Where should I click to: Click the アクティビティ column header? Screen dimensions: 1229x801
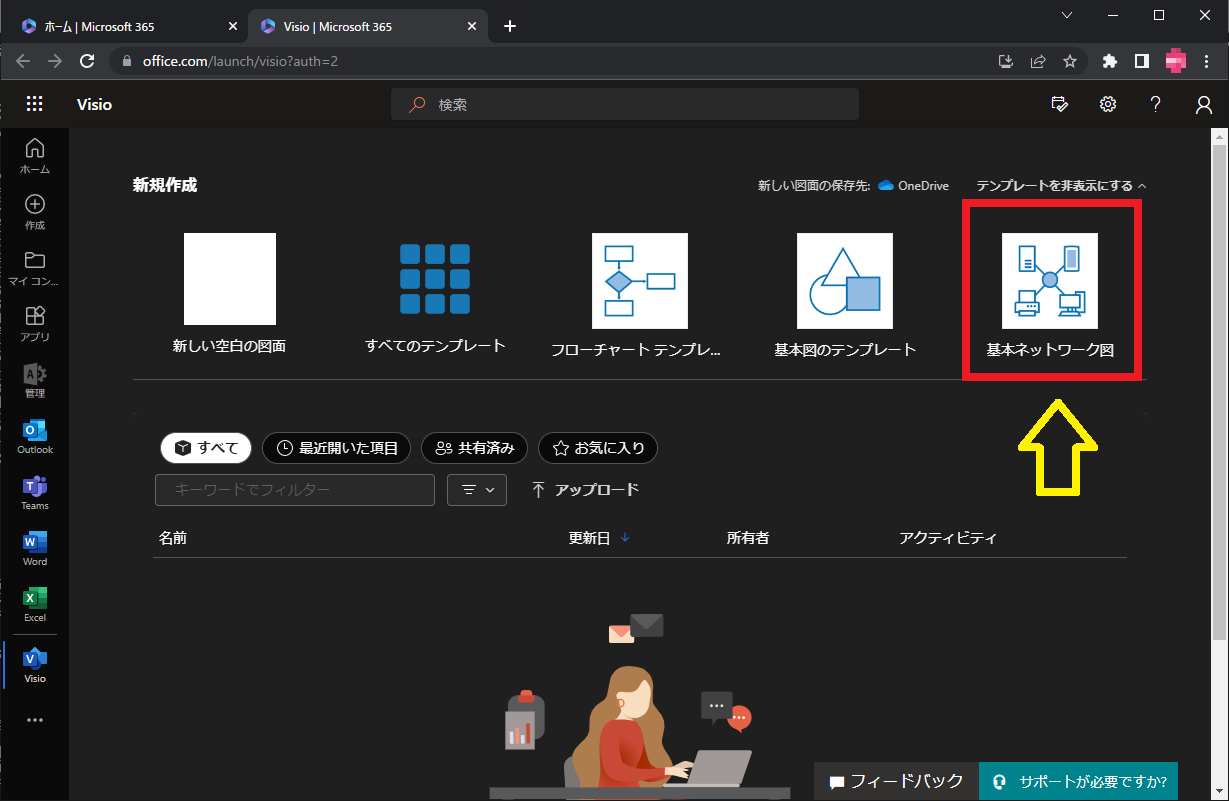(x=948, y=538)
